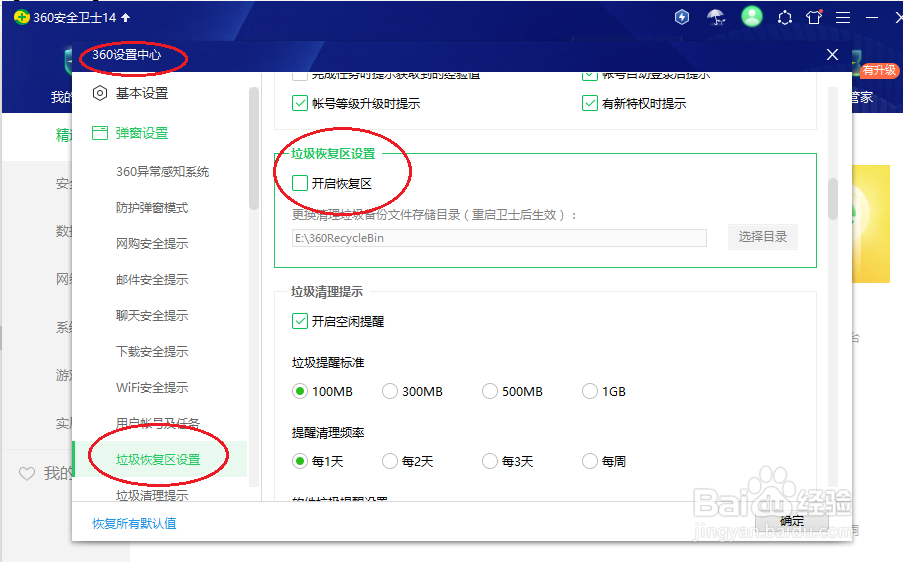Select 每3天 reminder frequency

pyautogui.click(x=490, y=461)
